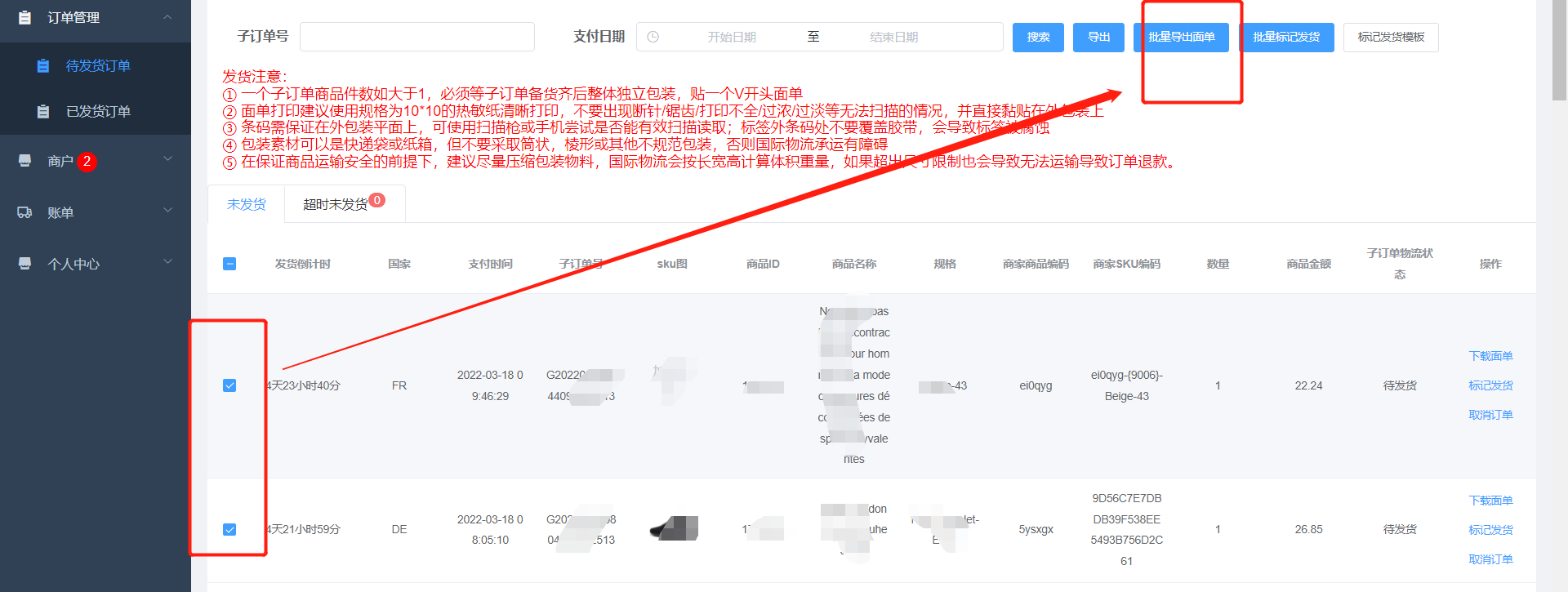
Task: Click the 待发货订单 document icon
Action: tap(43, 66)
